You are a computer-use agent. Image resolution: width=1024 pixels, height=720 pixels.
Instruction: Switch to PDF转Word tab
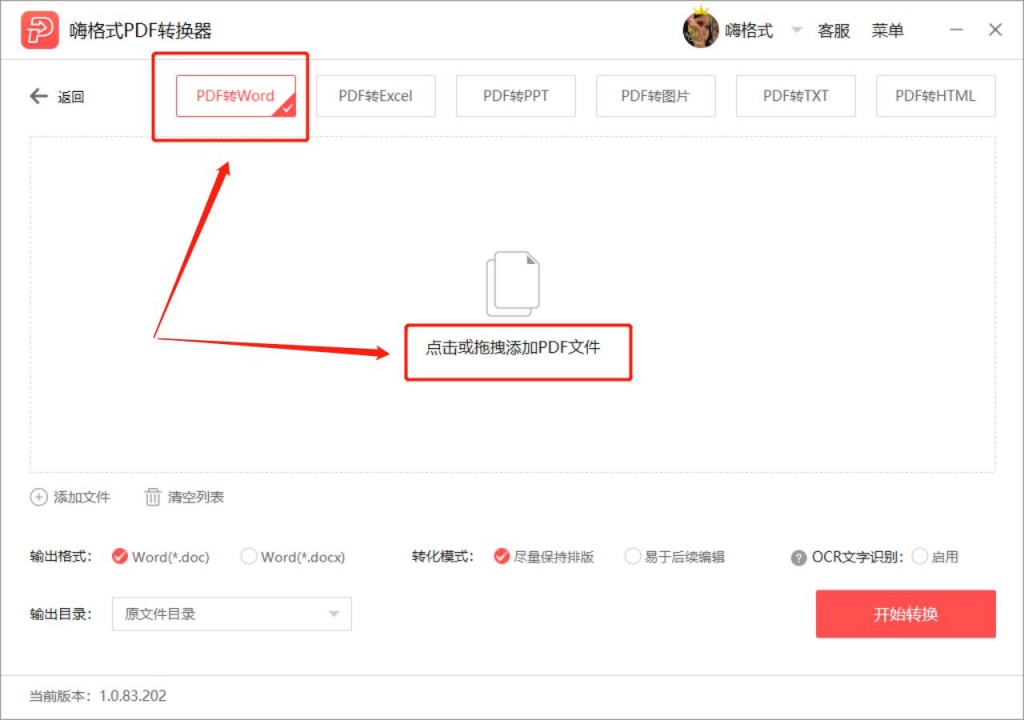click(236, 96)
